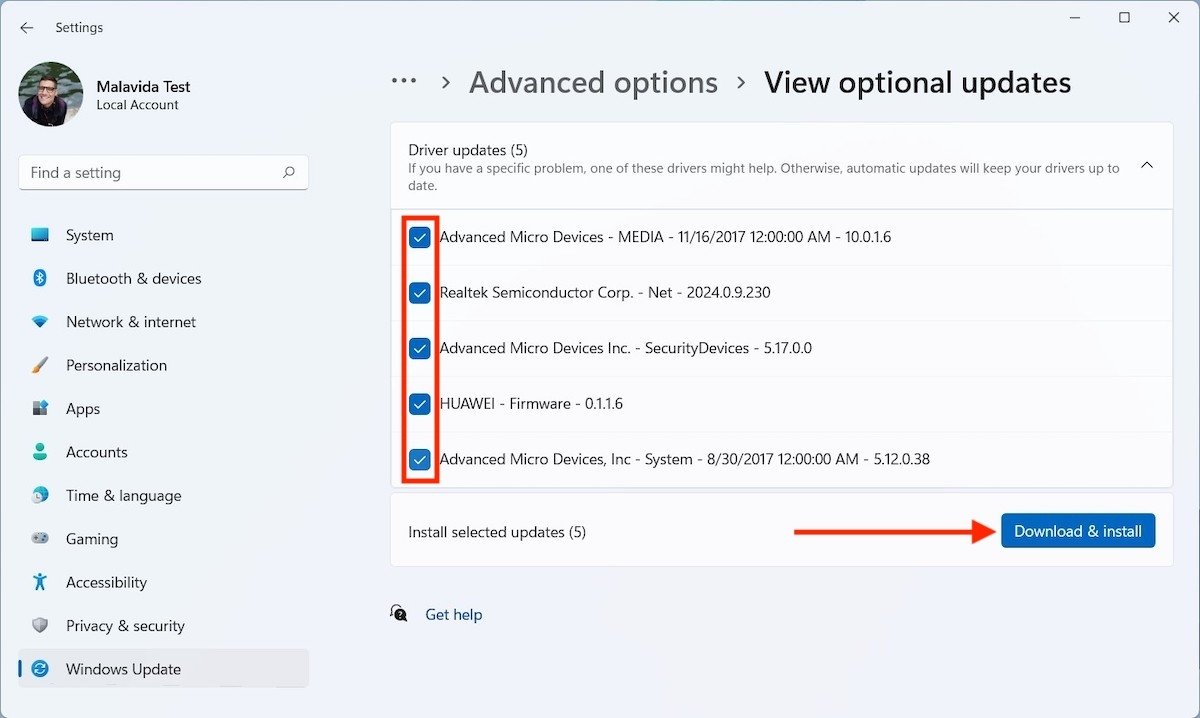
Task: Go back to Advanced options breadcrumb
Action: [594, 83]
